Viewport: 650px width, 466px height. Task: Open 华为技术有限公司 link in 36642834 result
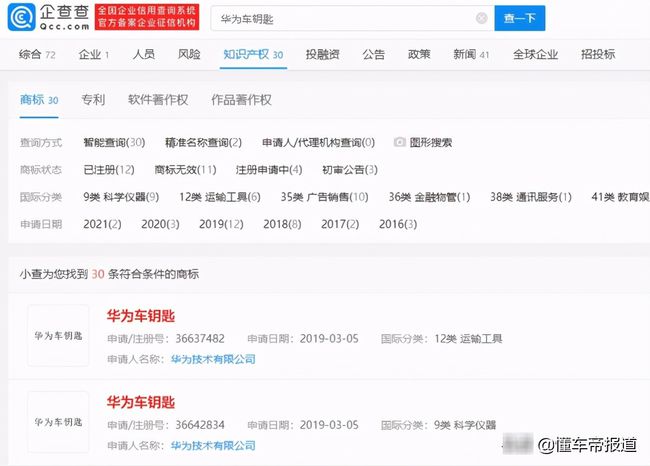pyautogui.click(x=213, y=445)
